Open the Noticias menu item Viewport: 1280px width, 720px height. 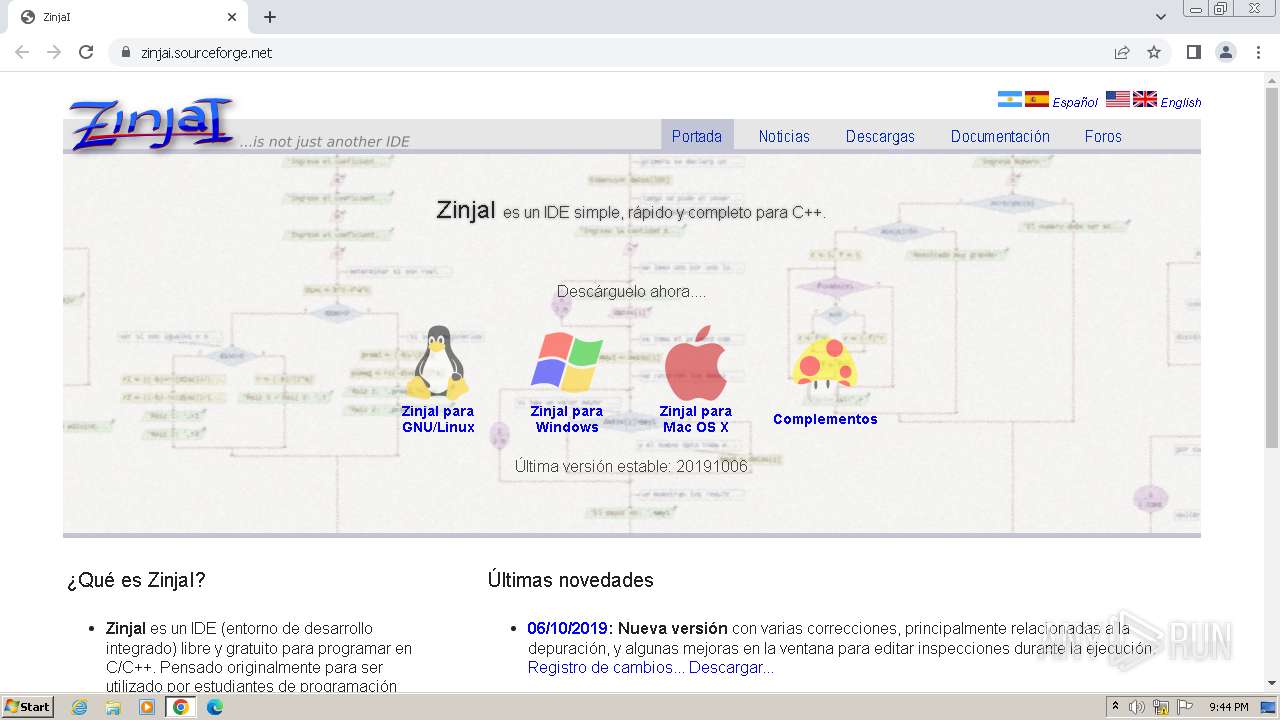pyautogui.click(x=784, y=136)
